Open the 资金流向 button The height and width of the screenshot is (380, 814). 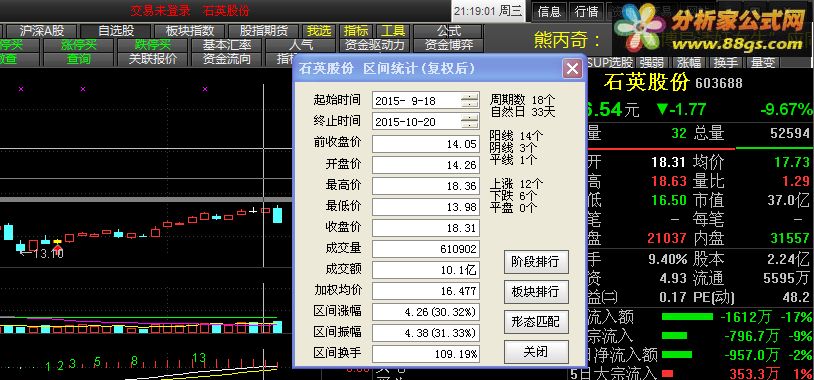coord(227,59)
